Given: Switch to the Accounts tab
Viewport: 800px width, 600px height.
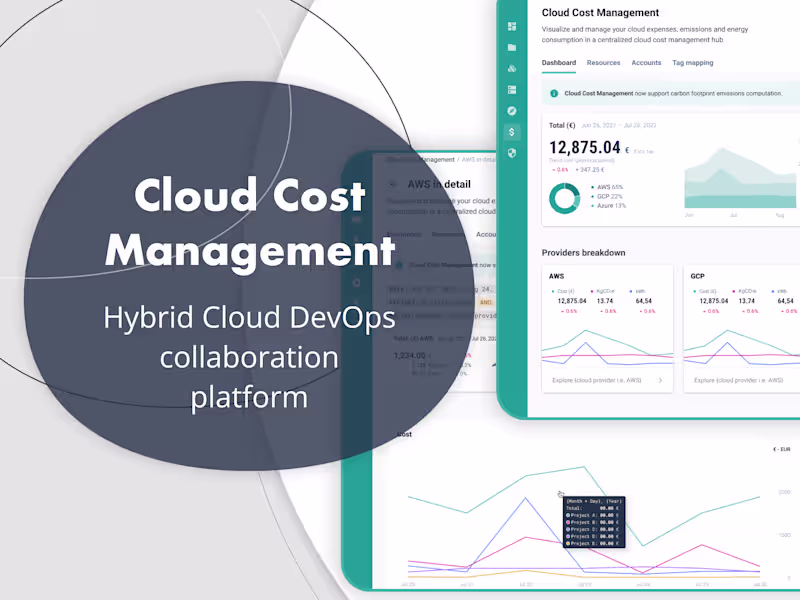Looking at the screenshot, I should (x=646, y=62).
